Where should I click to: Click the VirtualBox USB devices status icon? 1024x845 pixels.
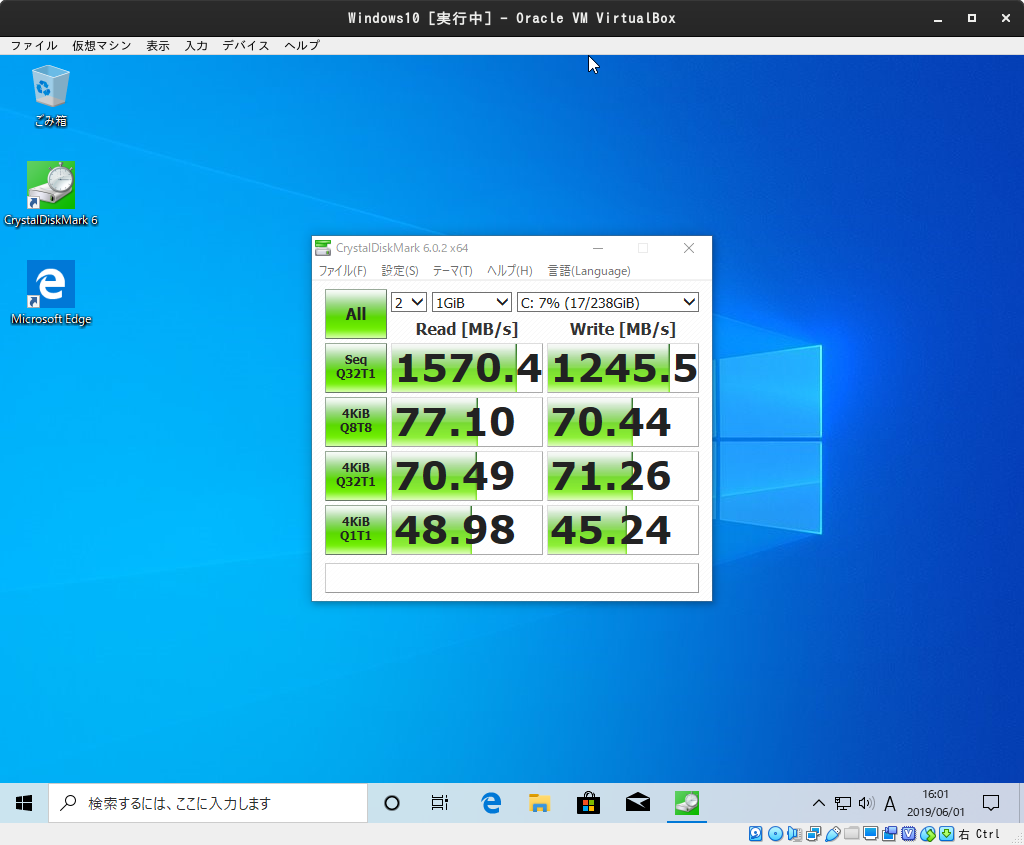pyautogui.click(x=833, y=834)
